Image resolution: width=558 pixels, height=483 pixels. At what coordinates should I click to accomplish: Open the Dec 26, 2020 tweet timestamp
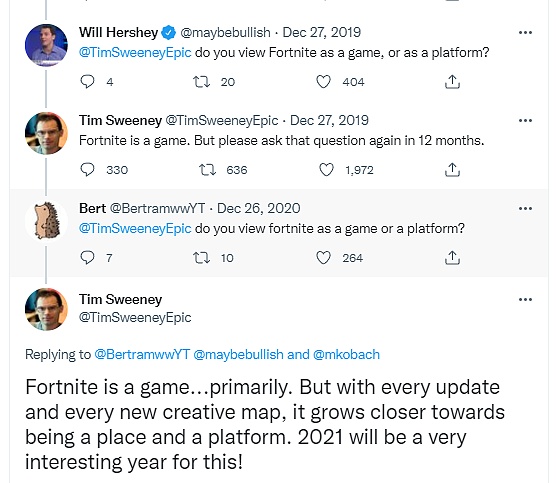tap(258, 208)
